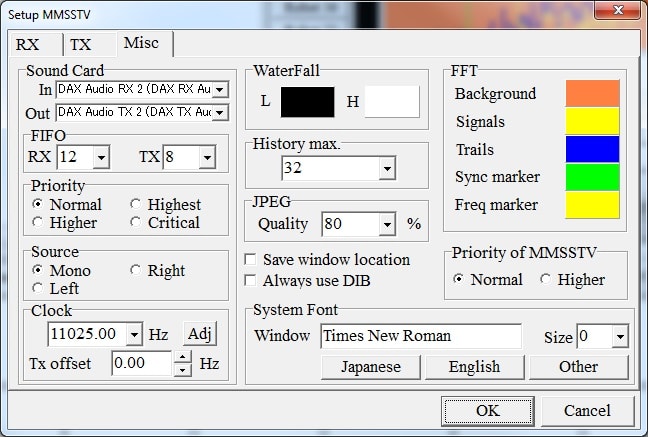Click the Adj clock button
This screenshot has height=437, width=648.
200,333
